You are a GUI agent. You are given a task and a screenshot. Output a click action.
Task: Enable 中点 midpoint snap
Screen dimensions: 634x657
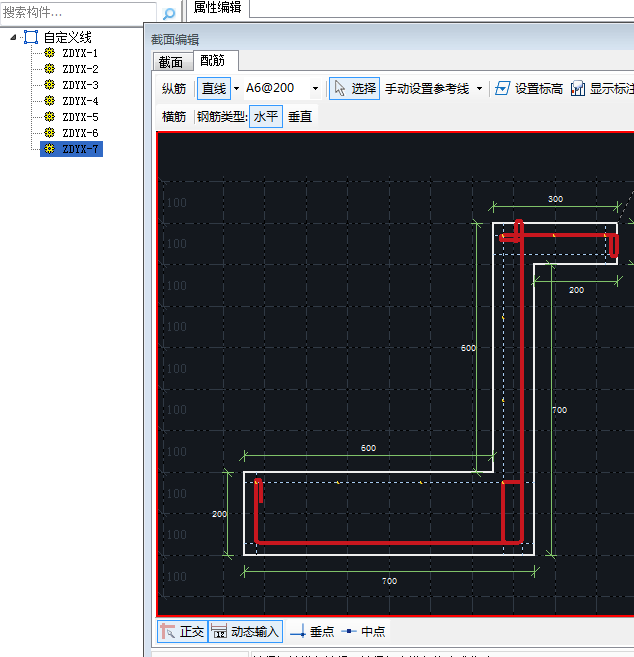click(x=363, y=631)
